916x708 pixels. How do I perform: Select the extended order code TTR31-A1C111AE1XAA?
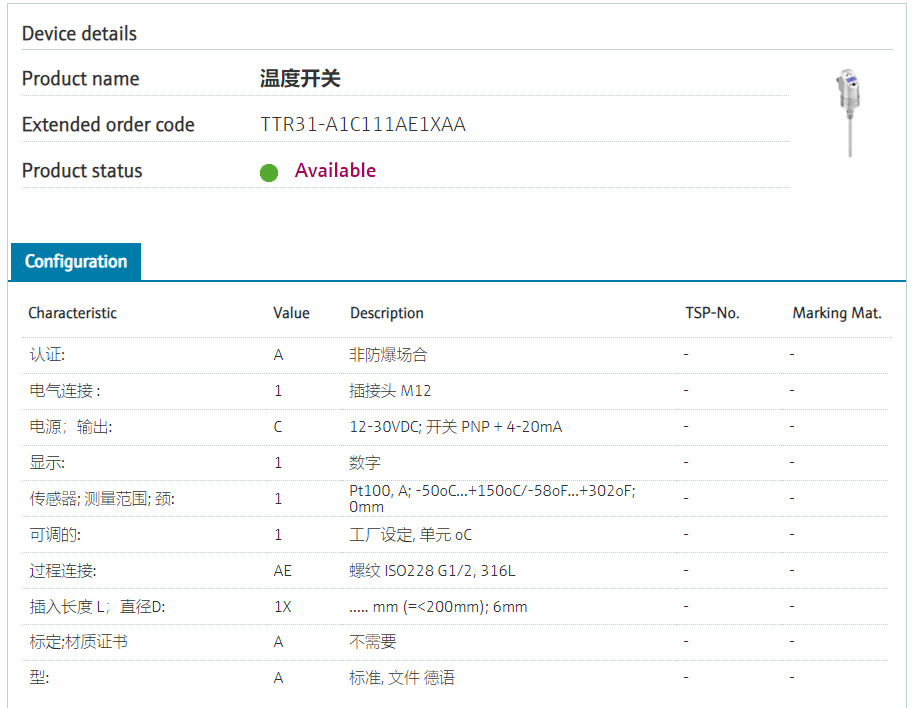click(363, 124)
